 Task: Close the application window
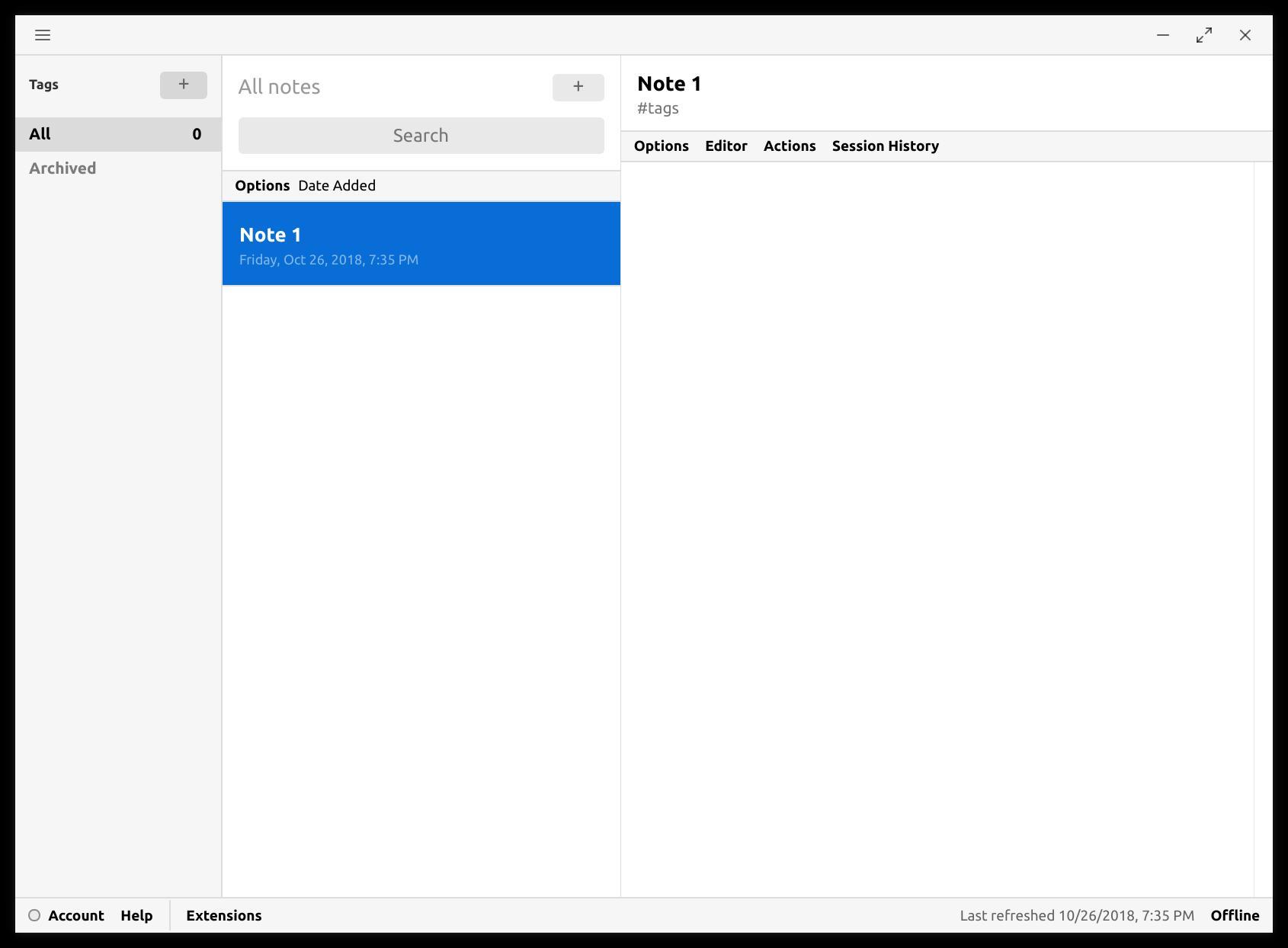[x=1245, y=35]
